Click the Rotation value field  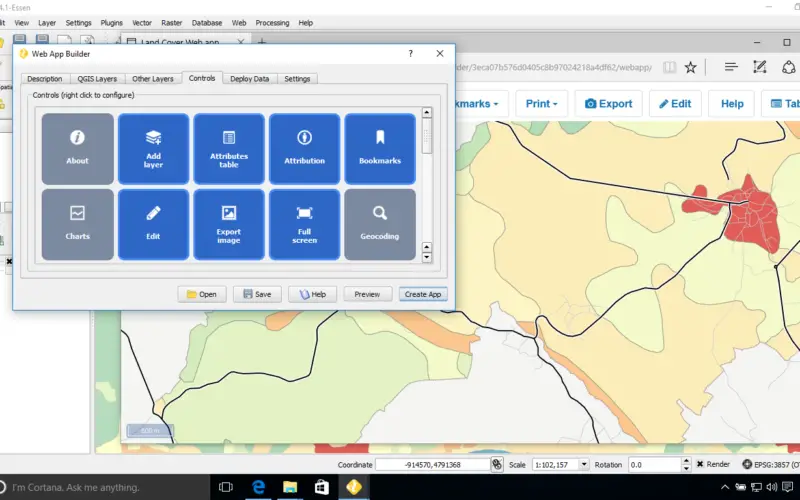[655, 465]
